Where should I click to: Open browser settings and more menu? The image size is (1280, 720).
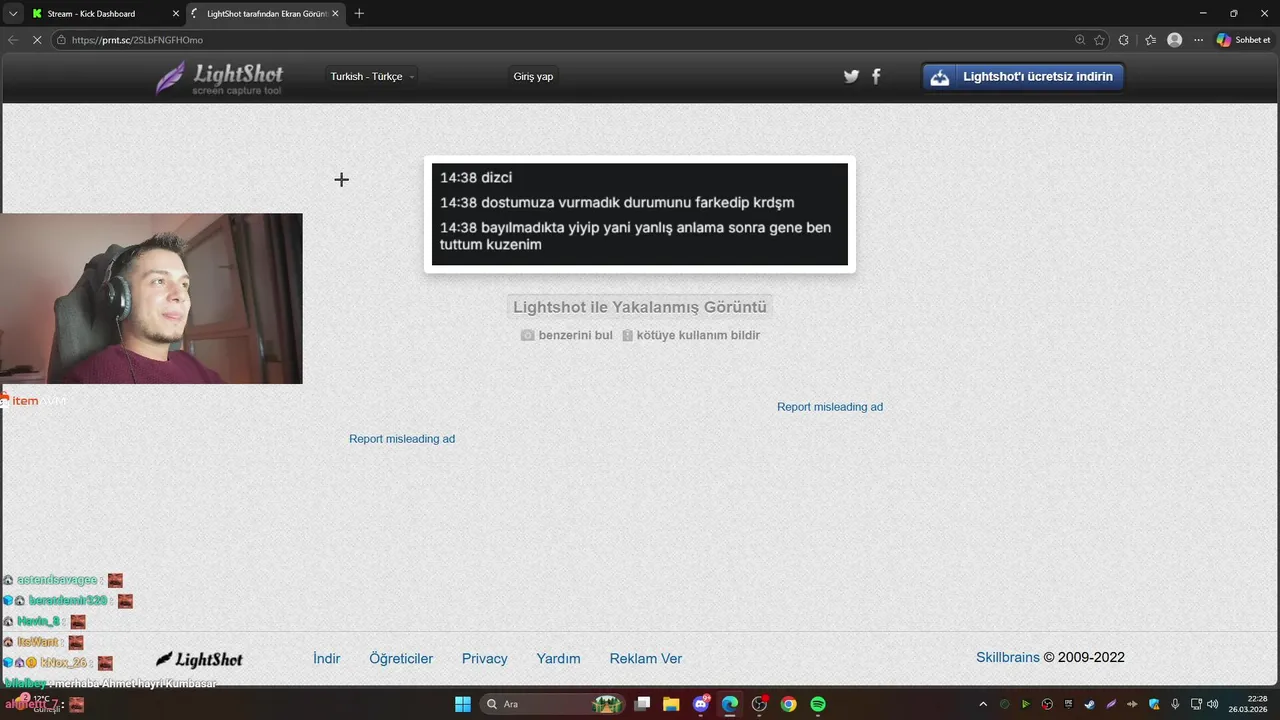(x=1198, y=40)
